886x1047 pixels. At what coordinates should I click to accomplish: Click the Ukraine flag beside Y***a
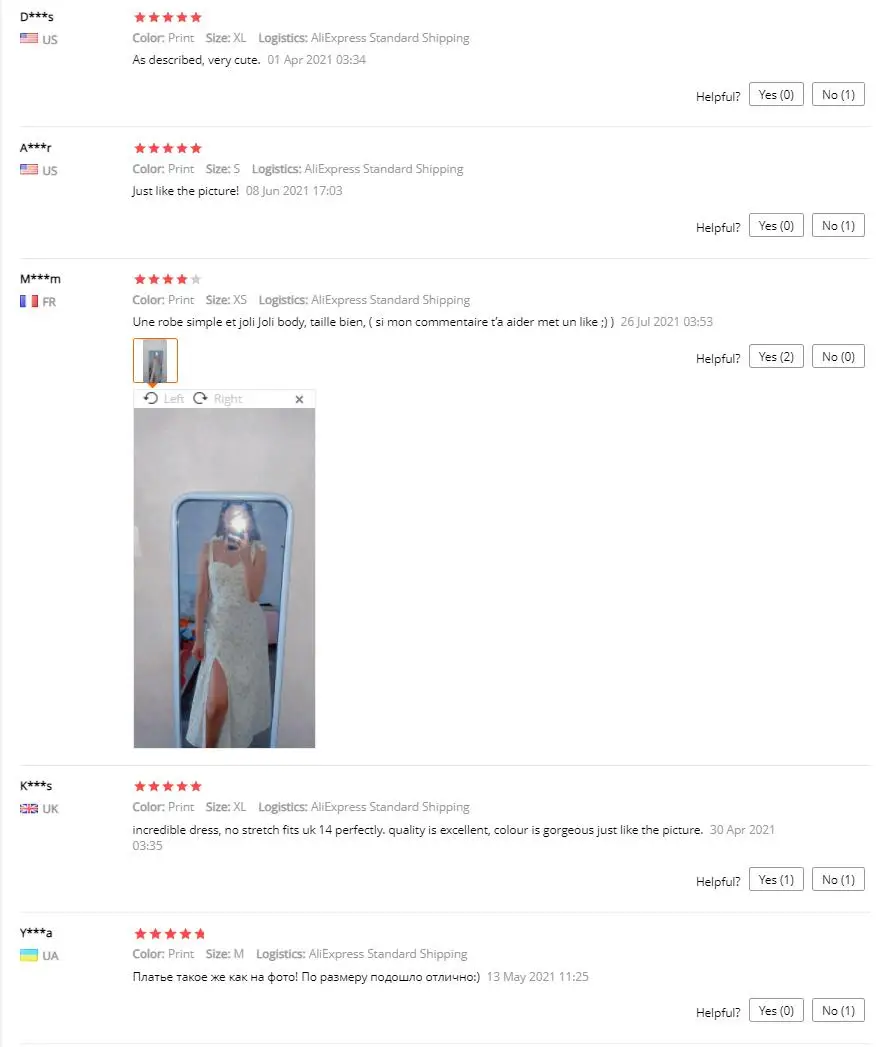(29, 955)
